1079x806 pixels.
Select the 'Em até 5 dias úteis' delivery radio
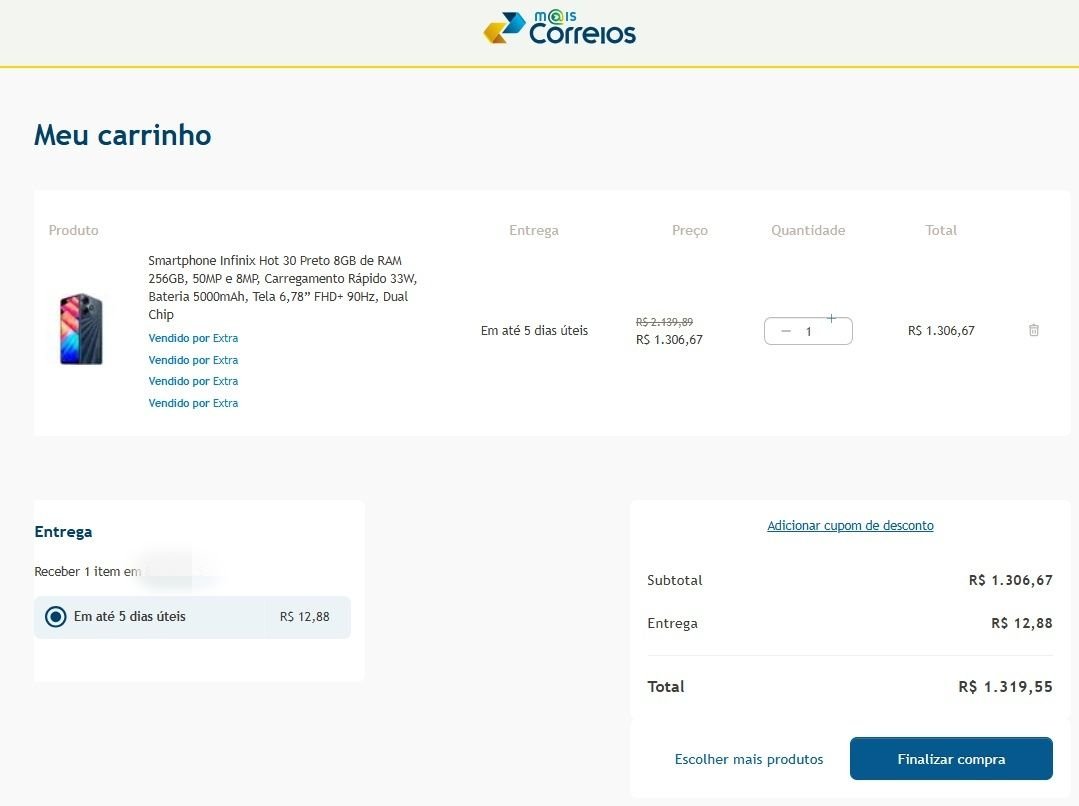56,617
